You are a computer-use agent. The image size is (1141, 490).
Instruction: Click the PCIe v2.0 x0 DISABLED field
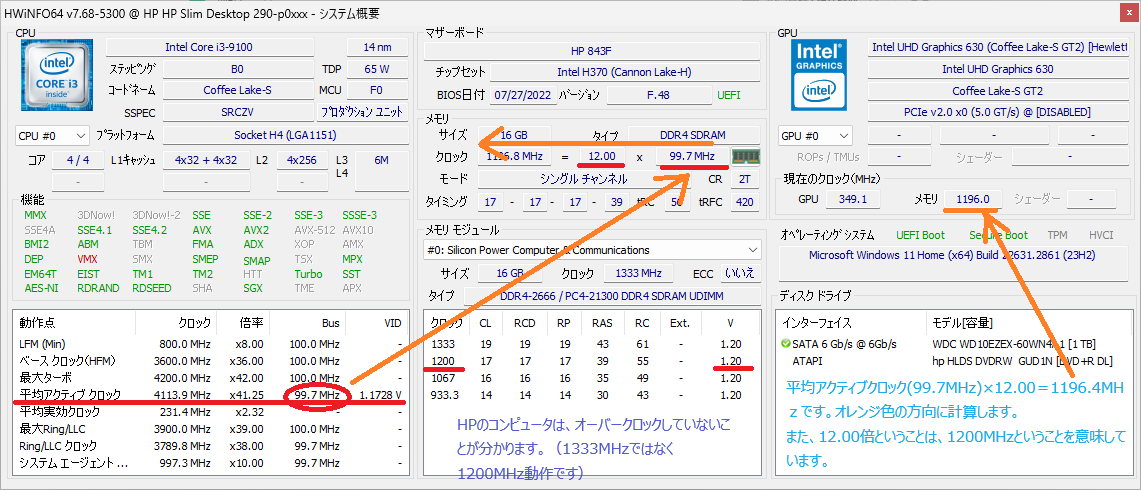tap(997, 112)
